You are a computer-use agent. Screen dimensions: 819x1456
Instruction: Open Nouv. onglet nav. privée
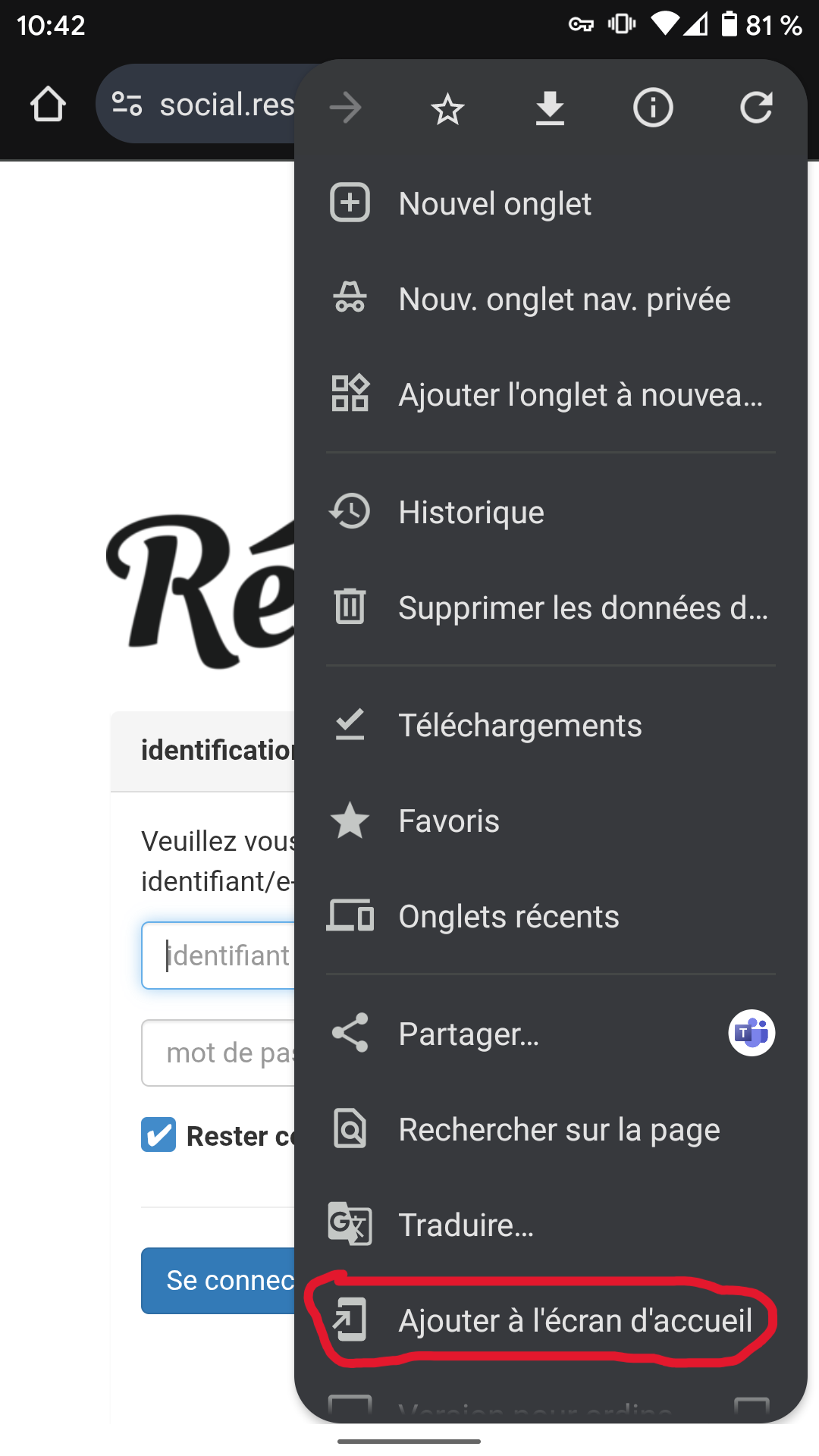point(551,299)
